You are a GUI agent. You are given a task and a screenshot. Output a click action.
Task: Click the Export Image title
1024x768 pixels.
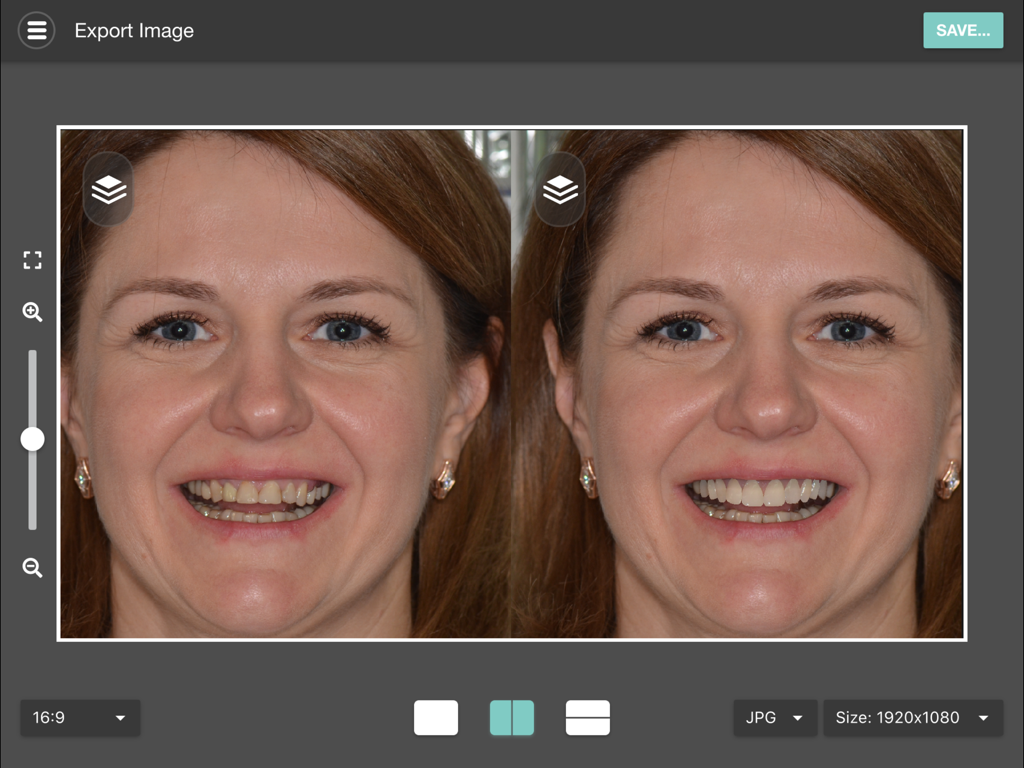(x=133, y=30)
